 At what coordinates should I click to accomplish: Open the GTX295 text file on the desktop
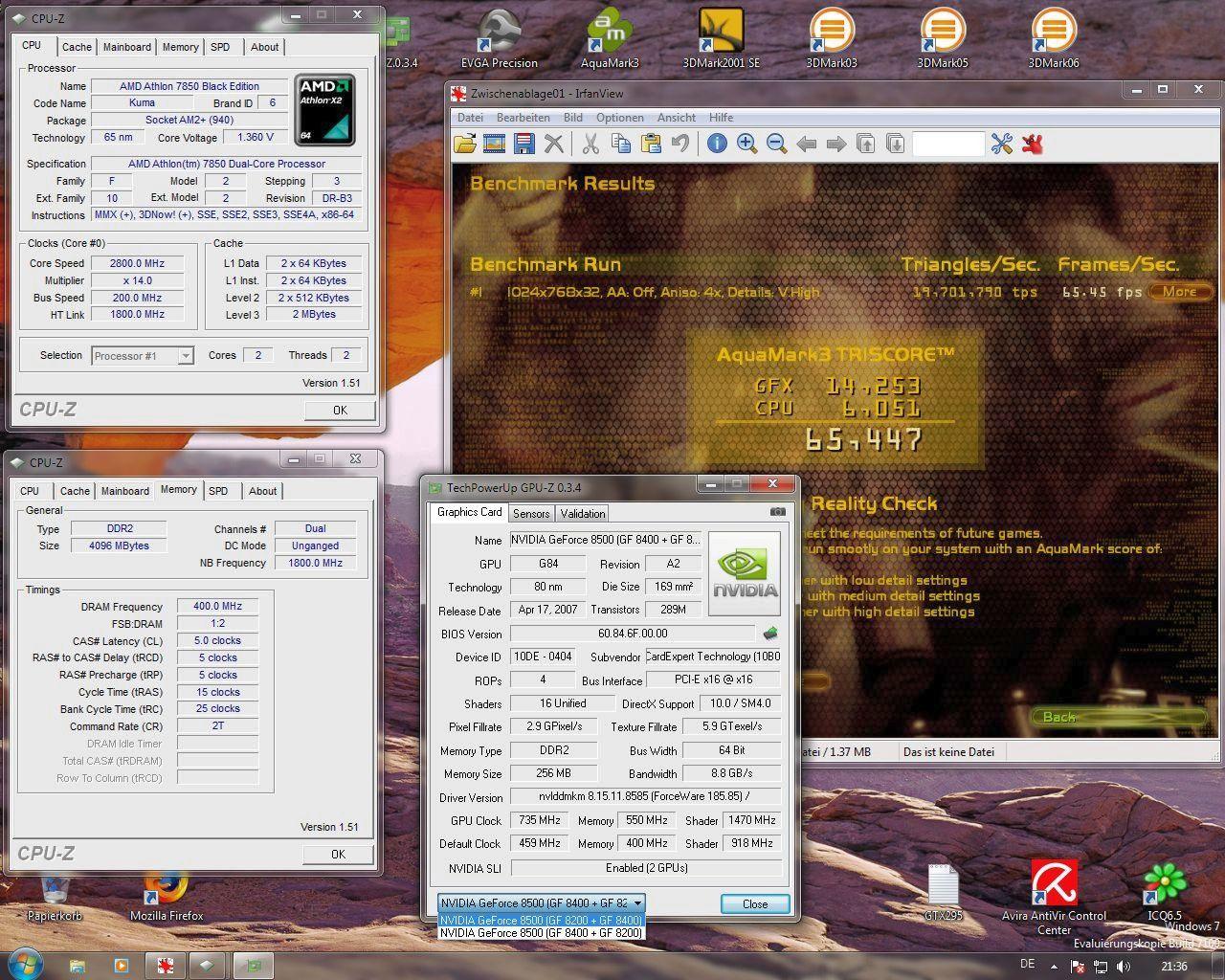click(x=943, y=892)
